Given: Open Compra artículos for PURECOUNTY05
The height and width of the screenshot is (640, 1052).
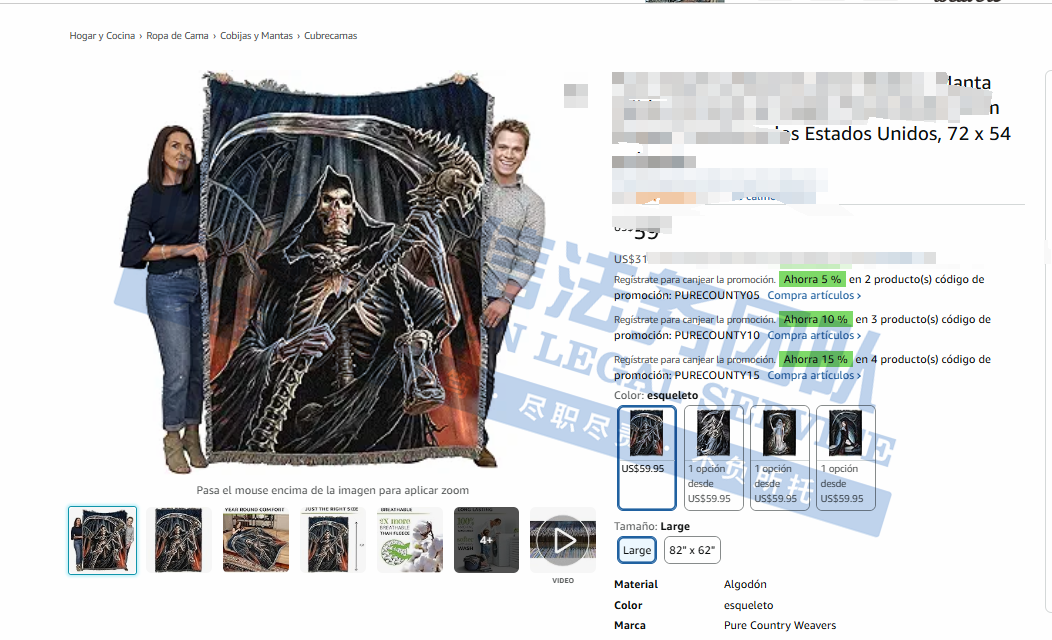Looking at the screenshot, I should (814, 295).
